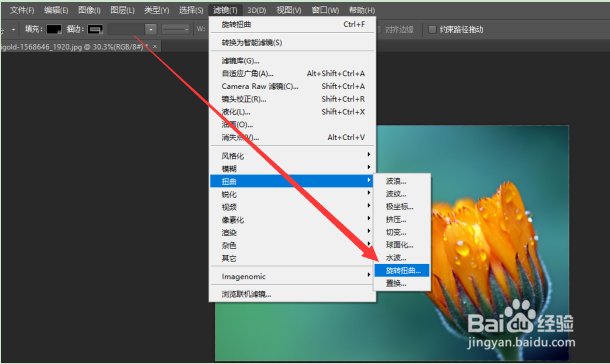Select 极坐标... in distort submenu

[402, 207]
